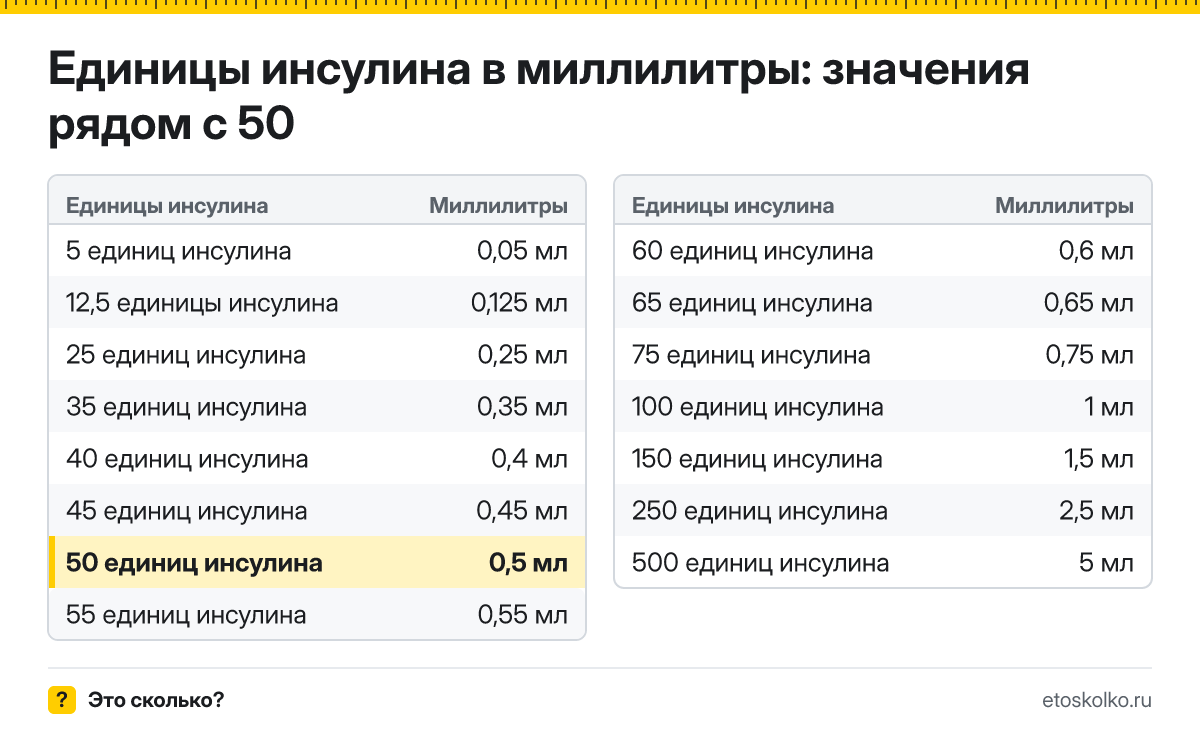
Task: Click the '1,5 мл' value
Action: click(1099, 459)
